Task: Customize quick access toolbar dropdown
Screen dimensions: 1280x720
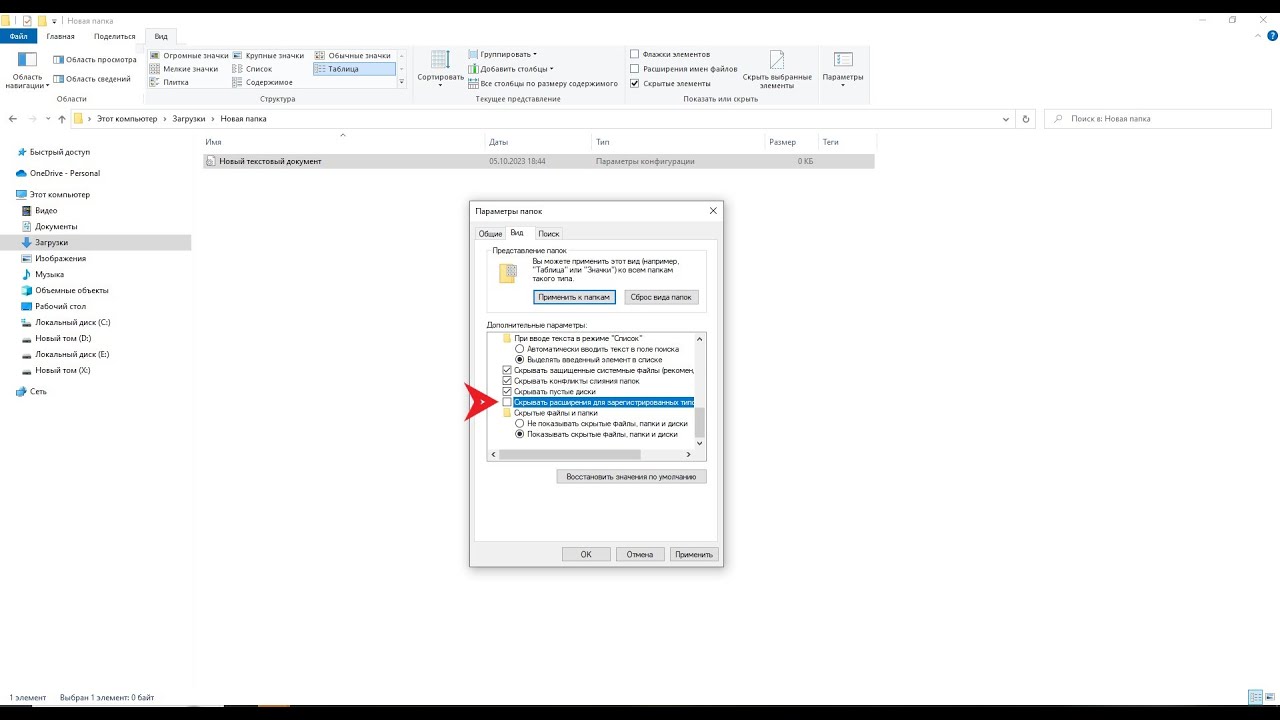Action: pyautogui.click(x=54, y=21)
